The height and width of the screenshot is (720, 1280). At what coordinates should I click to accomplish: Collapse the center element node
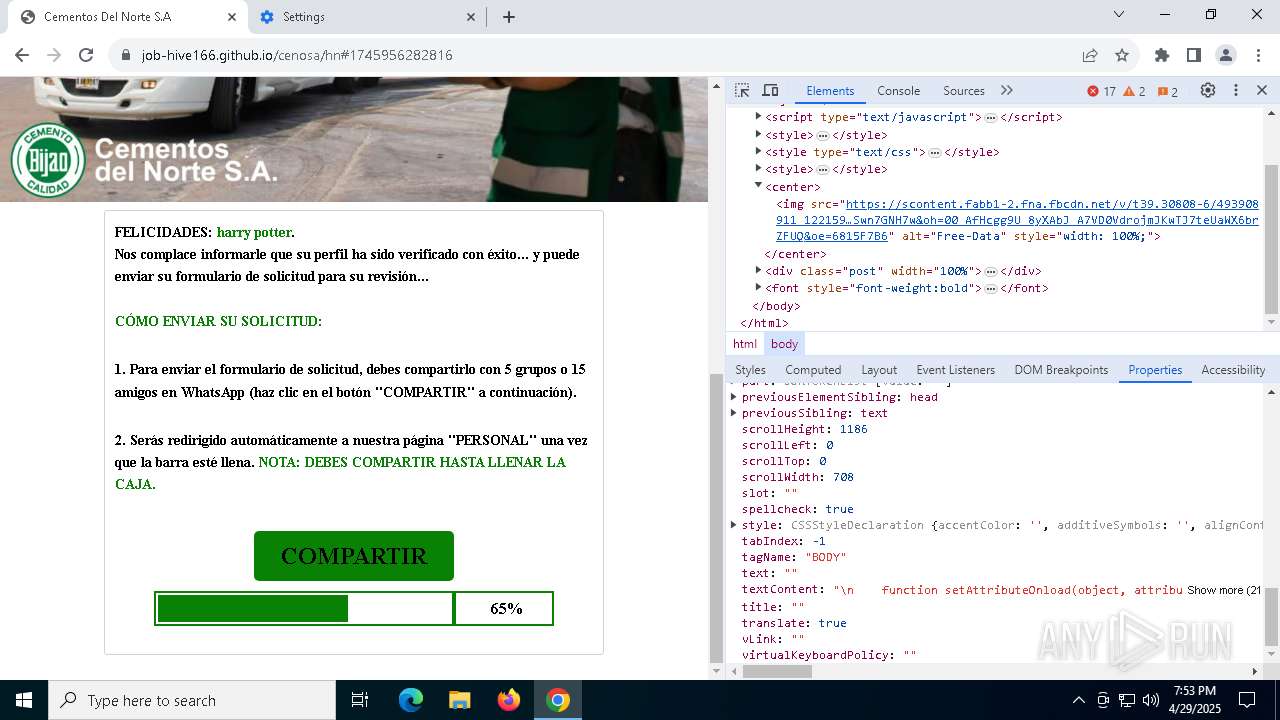click(758, 186)
